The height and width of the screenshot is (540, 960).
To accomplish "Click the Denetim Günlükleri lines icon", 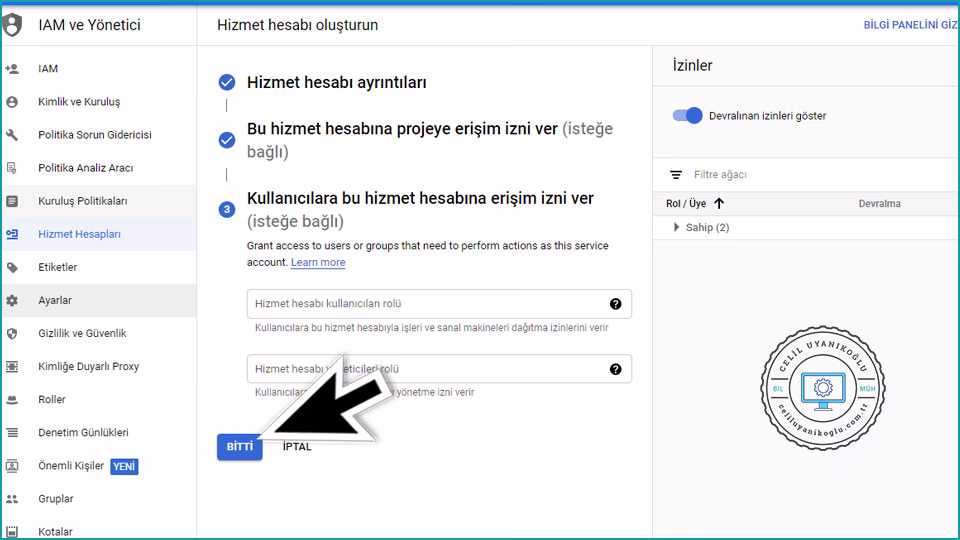I will pyautogui.click(x=12, y=432).
